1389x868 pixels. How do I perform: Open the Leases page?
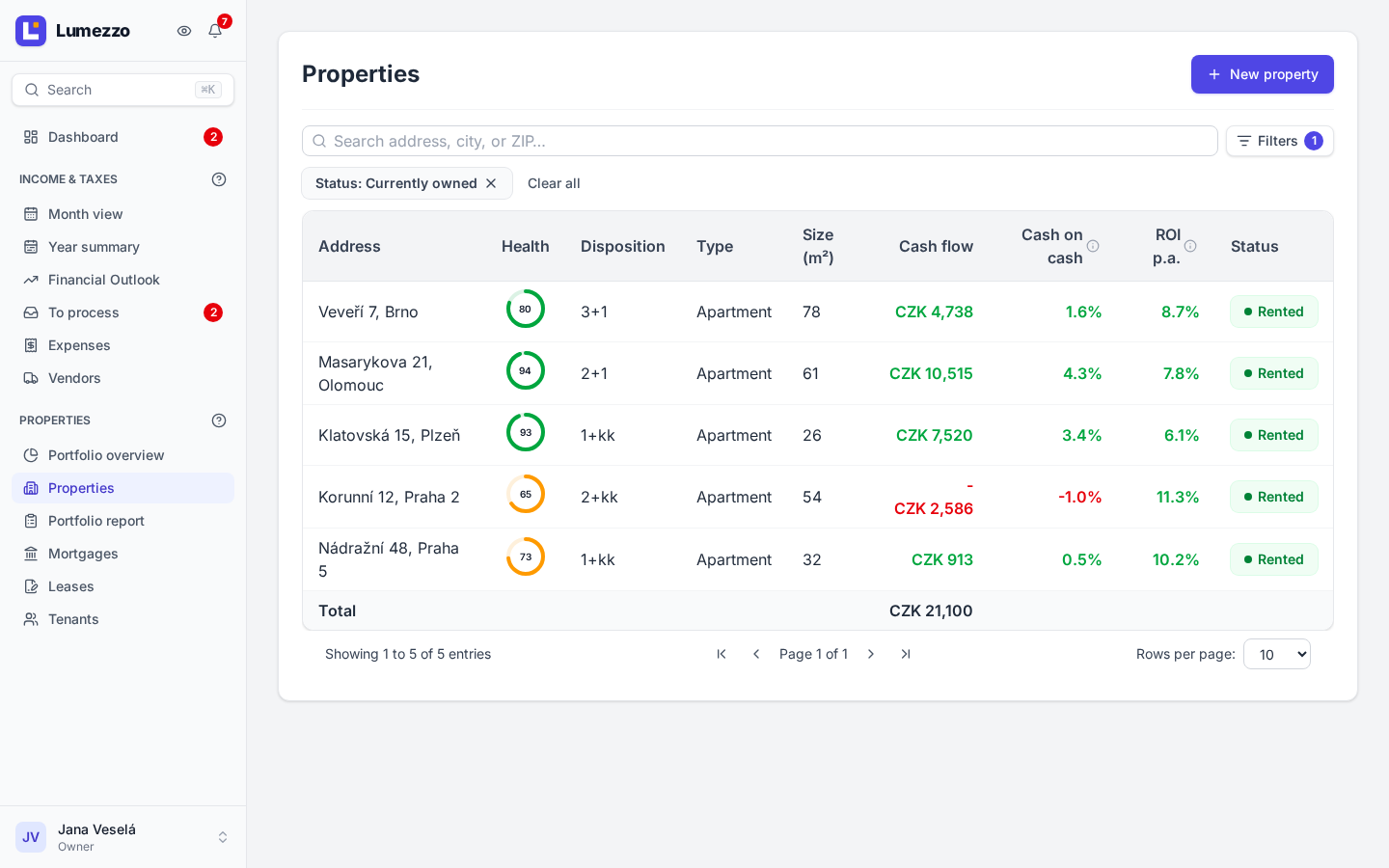click(x=123, y=586)
